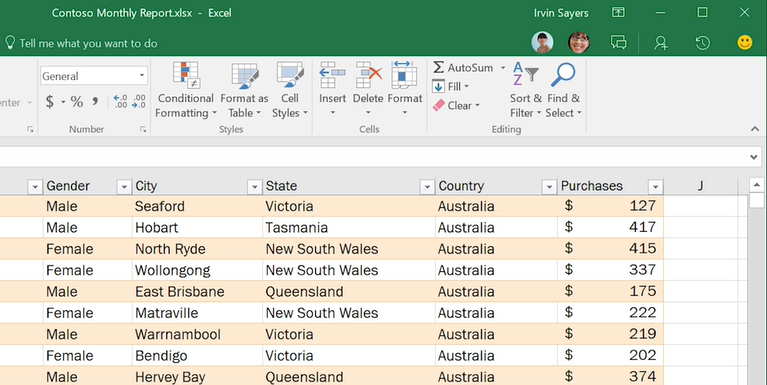The width and height of the screenshot is (767, 385).
Task: Open the version history clock icon
Action: click(x=702, y=43)
